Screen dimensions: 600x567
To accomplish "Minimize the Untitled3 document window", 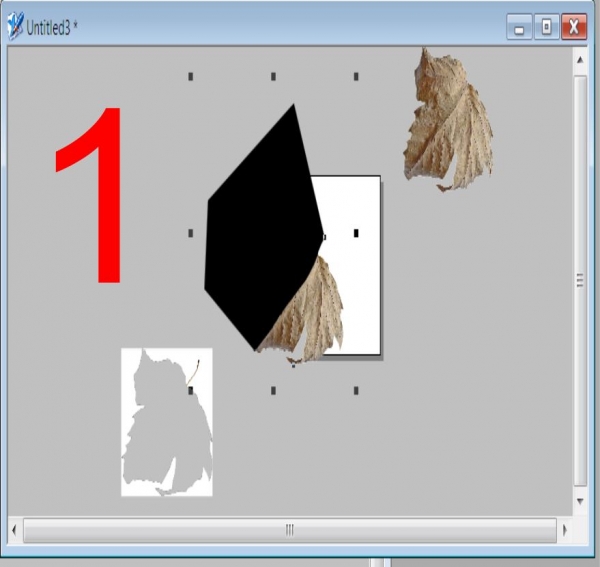I will click(x=519, y=27).
